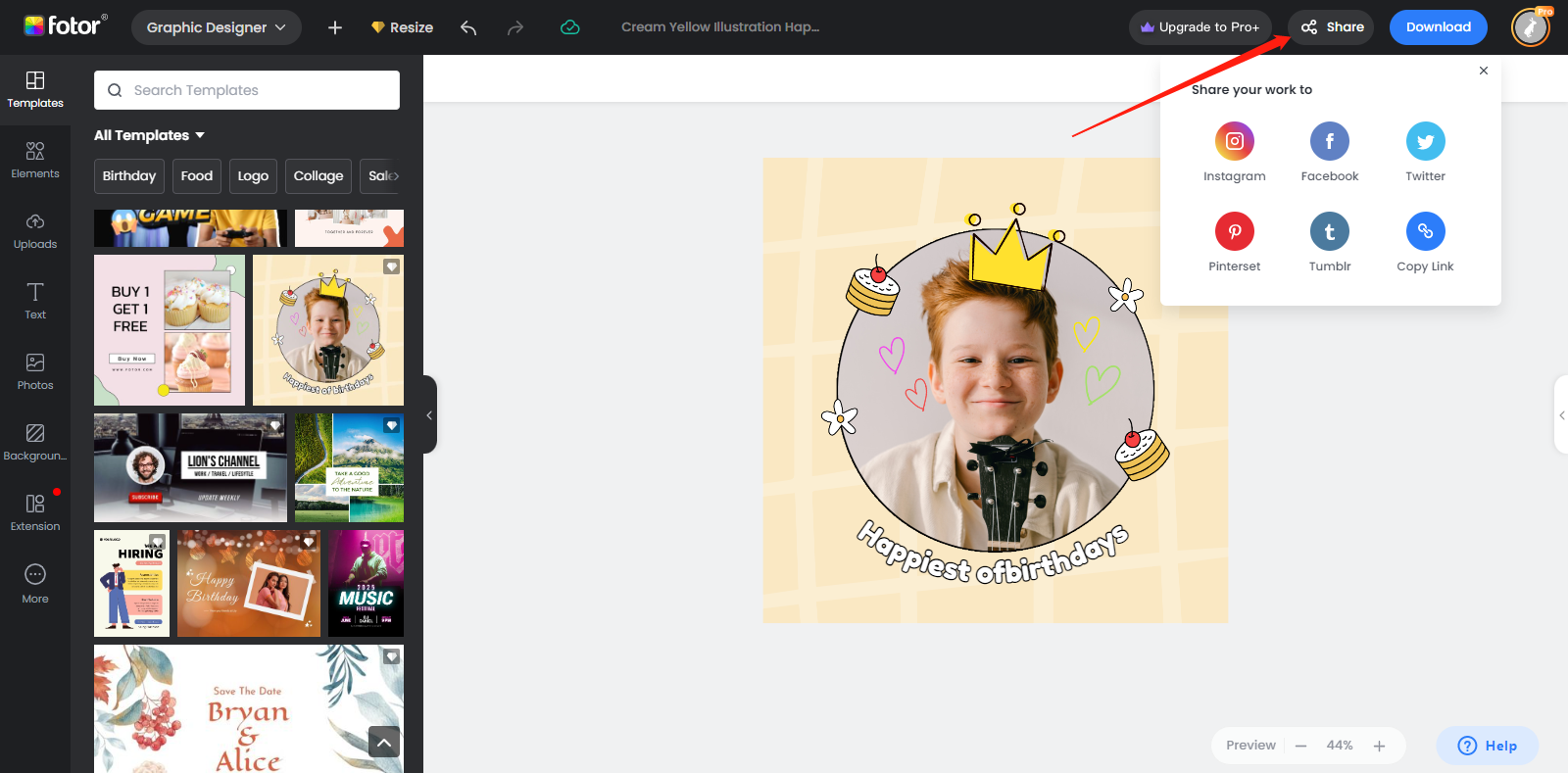Toggle the heart on the nature adventure template
Viewport: 1568px width, 773px height.
392,425
